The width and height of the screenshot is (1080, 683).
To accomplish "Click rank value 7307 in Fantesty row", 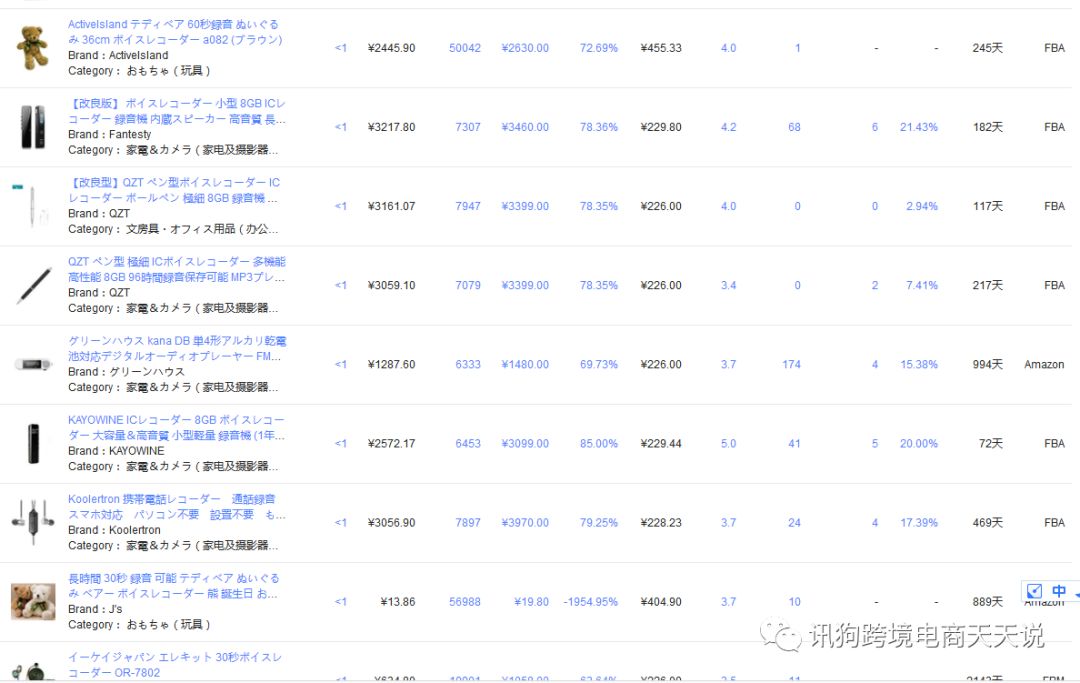I will tap(468, 127).
